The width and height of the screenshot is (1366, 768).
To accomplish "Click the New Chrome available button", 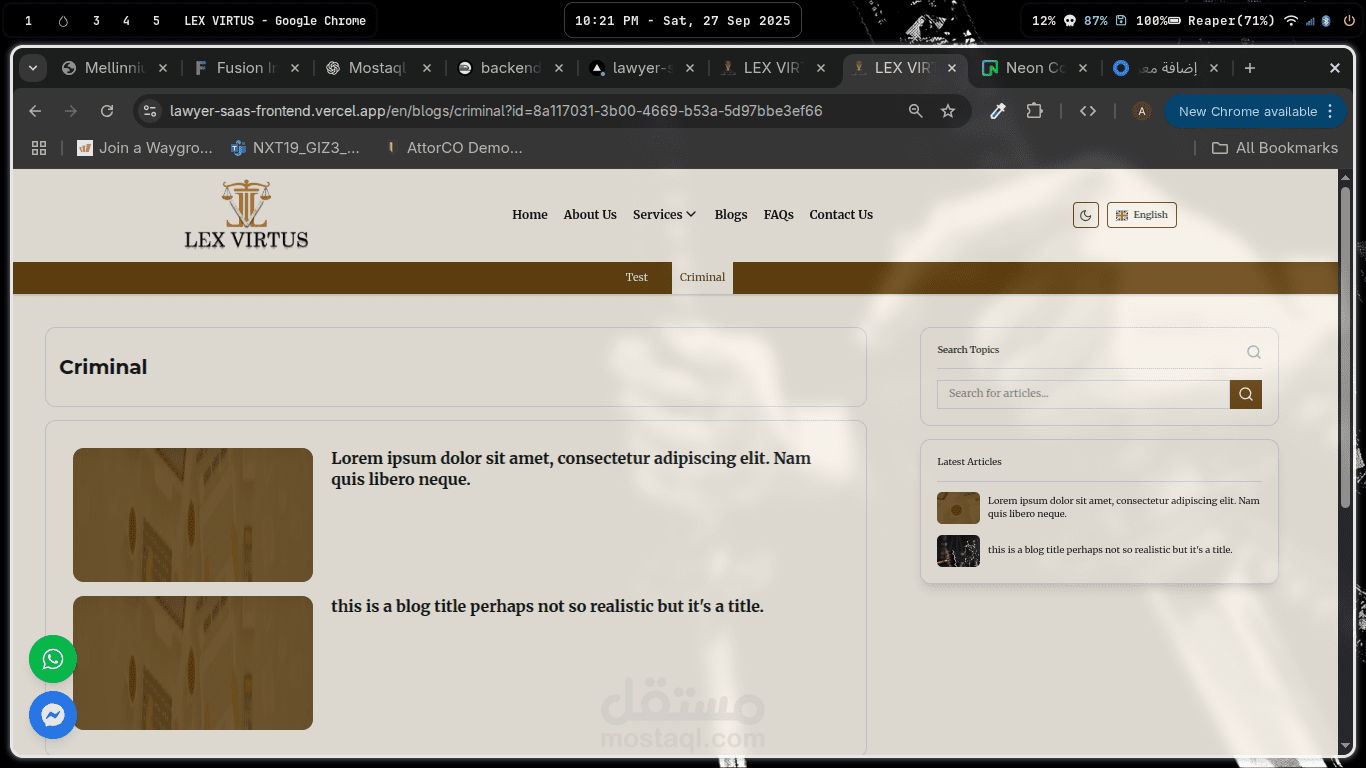I will (1247, 111).
